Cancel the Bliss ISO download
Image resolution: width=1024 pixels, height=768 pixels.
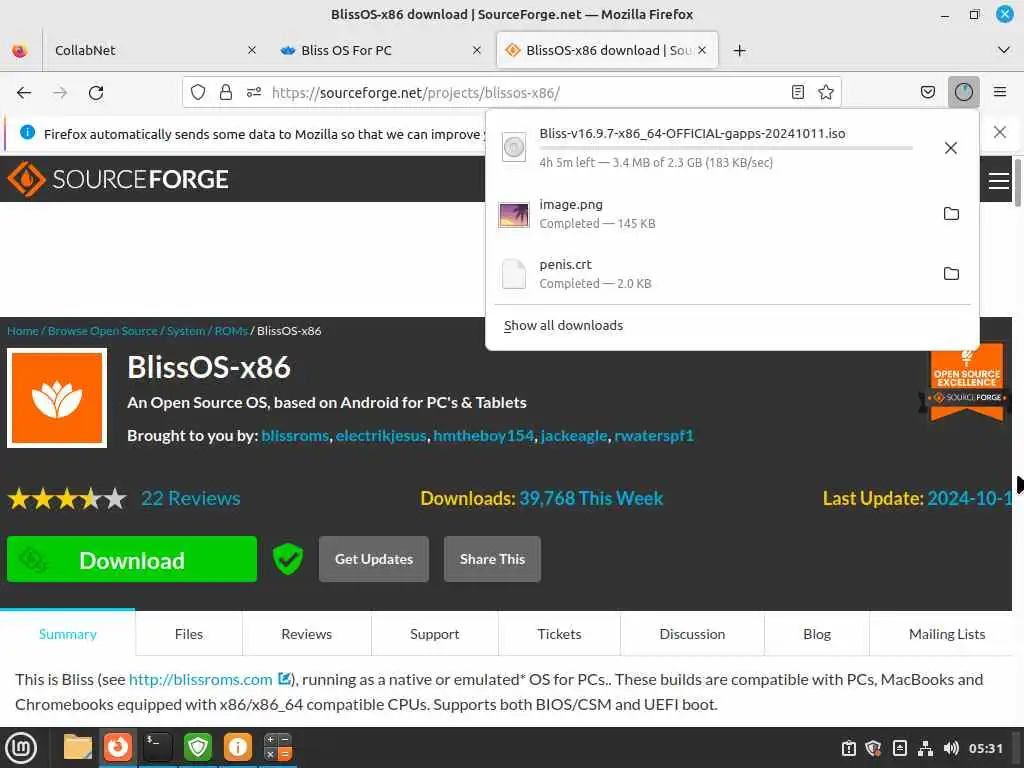coord(951,148)
